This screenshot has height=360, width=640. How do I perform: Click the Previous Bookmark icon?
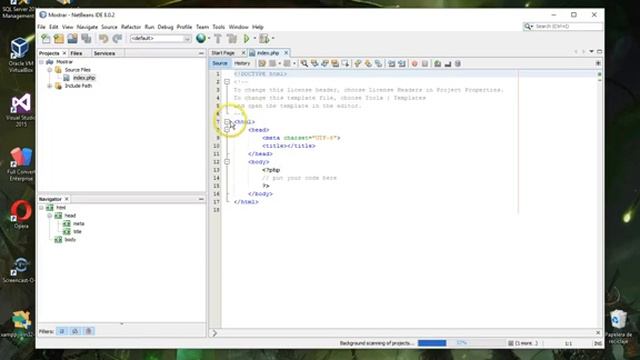tap(358, 64)
